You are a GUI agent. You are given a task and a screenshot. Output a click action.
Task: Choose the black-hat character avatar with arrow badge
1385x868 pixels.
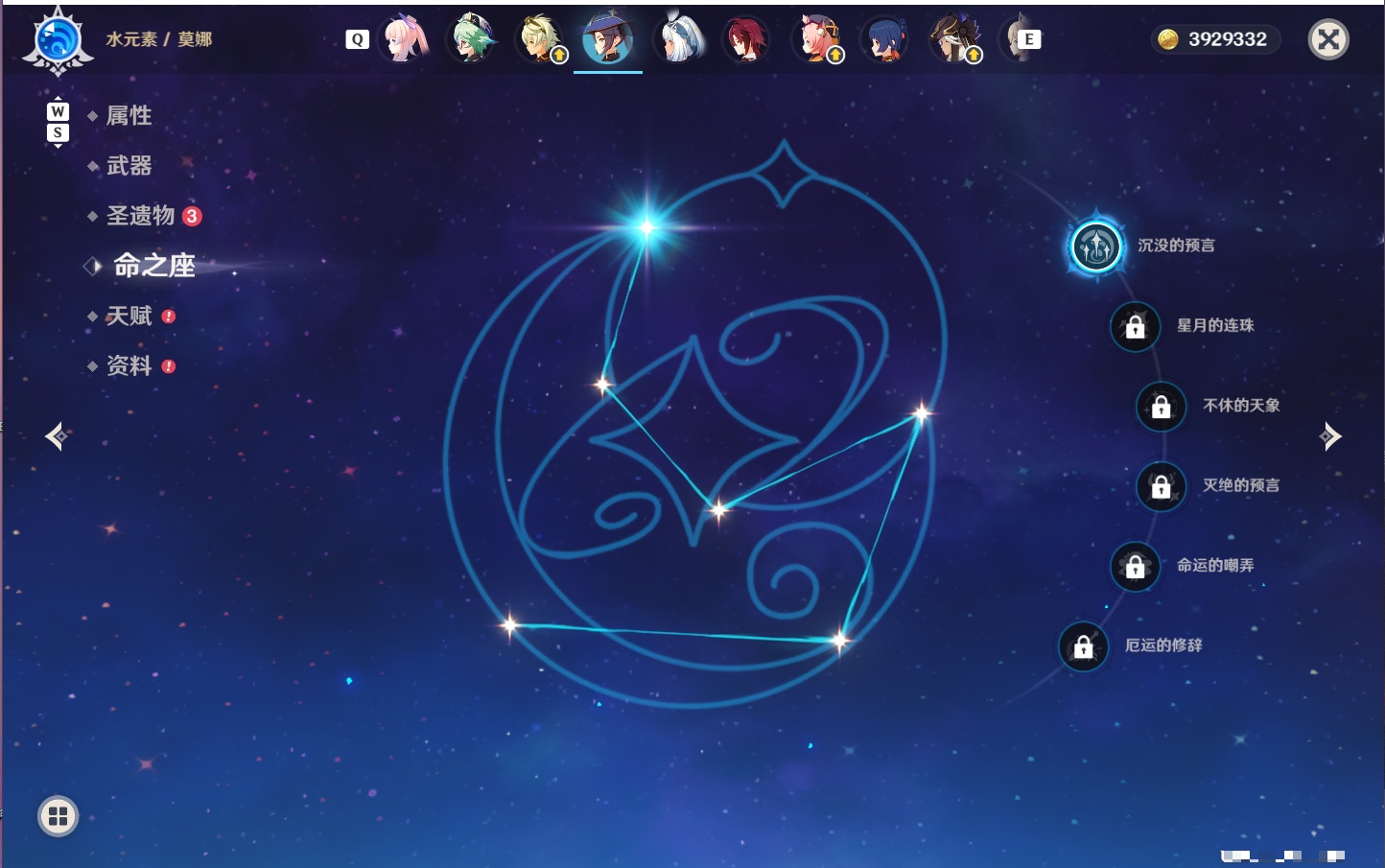click(953, 39)
